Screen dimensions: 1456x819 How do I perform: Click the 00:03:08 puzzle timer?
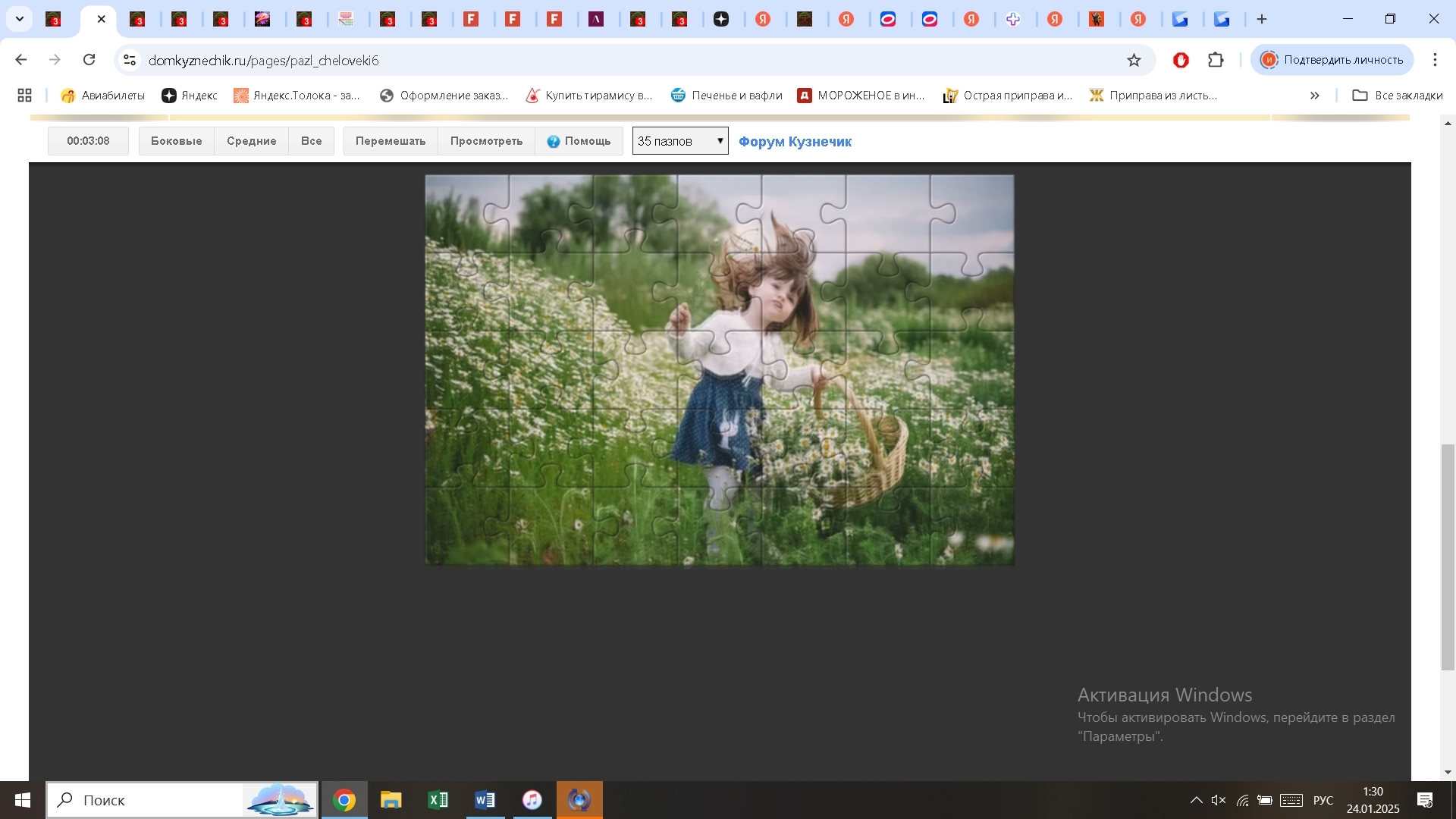coord(88,141)
